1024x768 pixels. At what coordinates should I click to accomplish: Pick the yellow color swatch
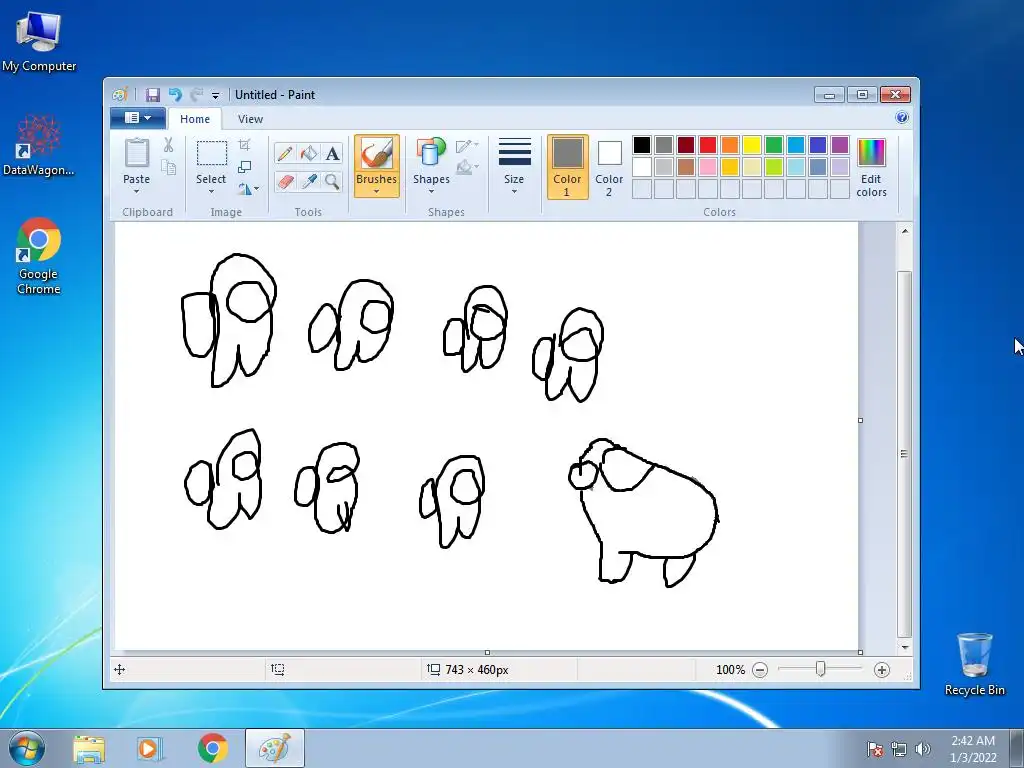(x=752, y=144)
